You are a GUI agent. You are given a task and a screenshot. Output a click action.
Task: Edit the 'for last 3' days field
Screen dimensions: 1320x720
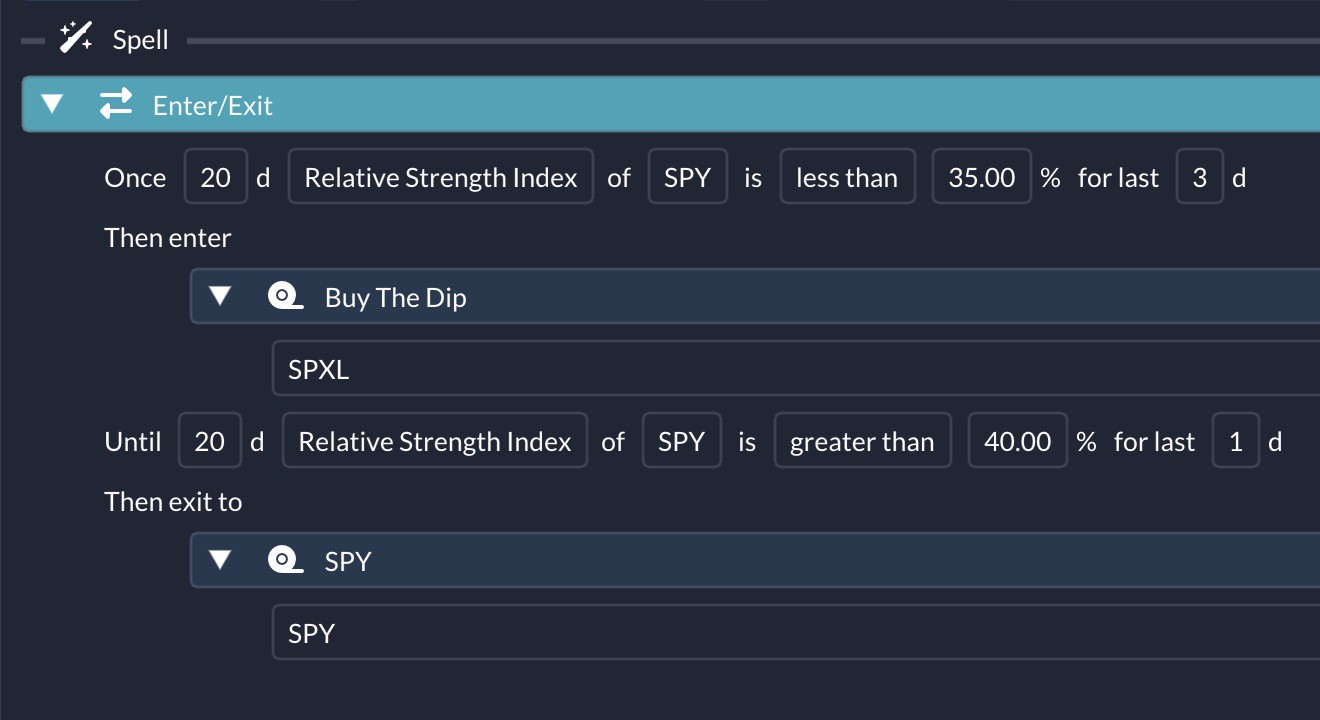tap(1199, 177)
